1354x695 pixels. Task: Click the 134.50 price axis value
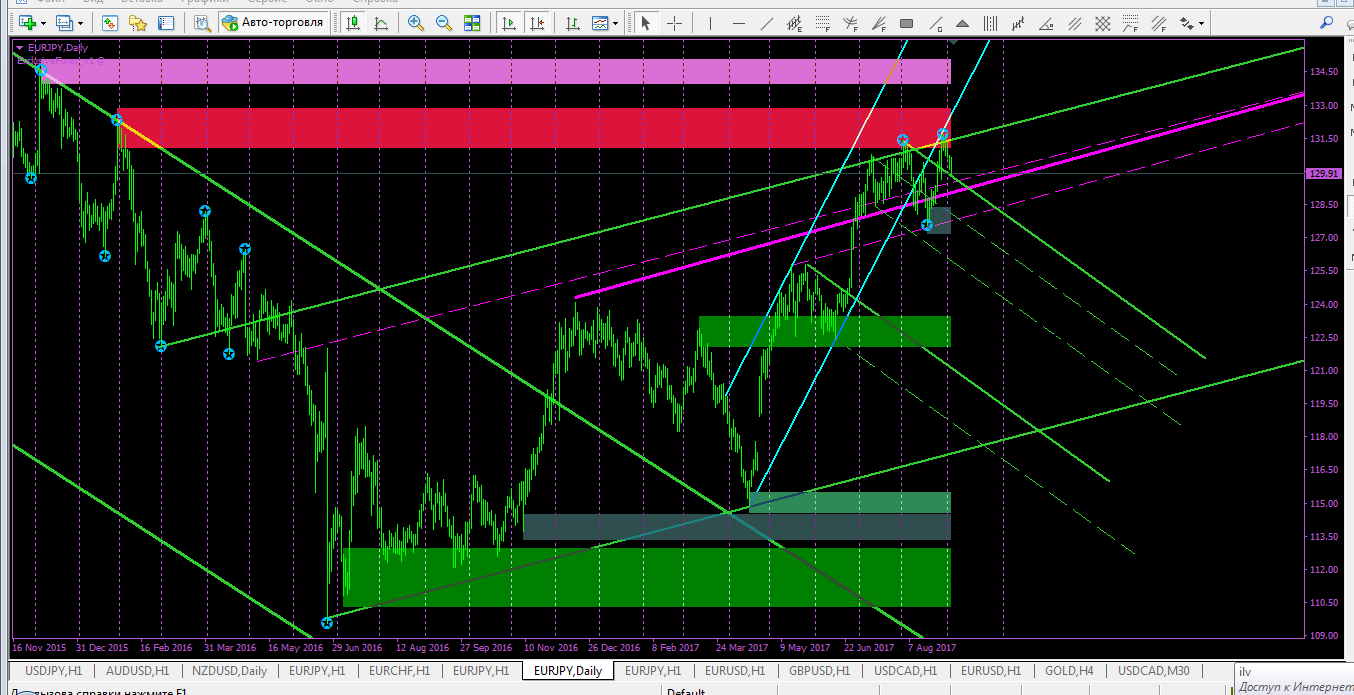coord(1324,72)
